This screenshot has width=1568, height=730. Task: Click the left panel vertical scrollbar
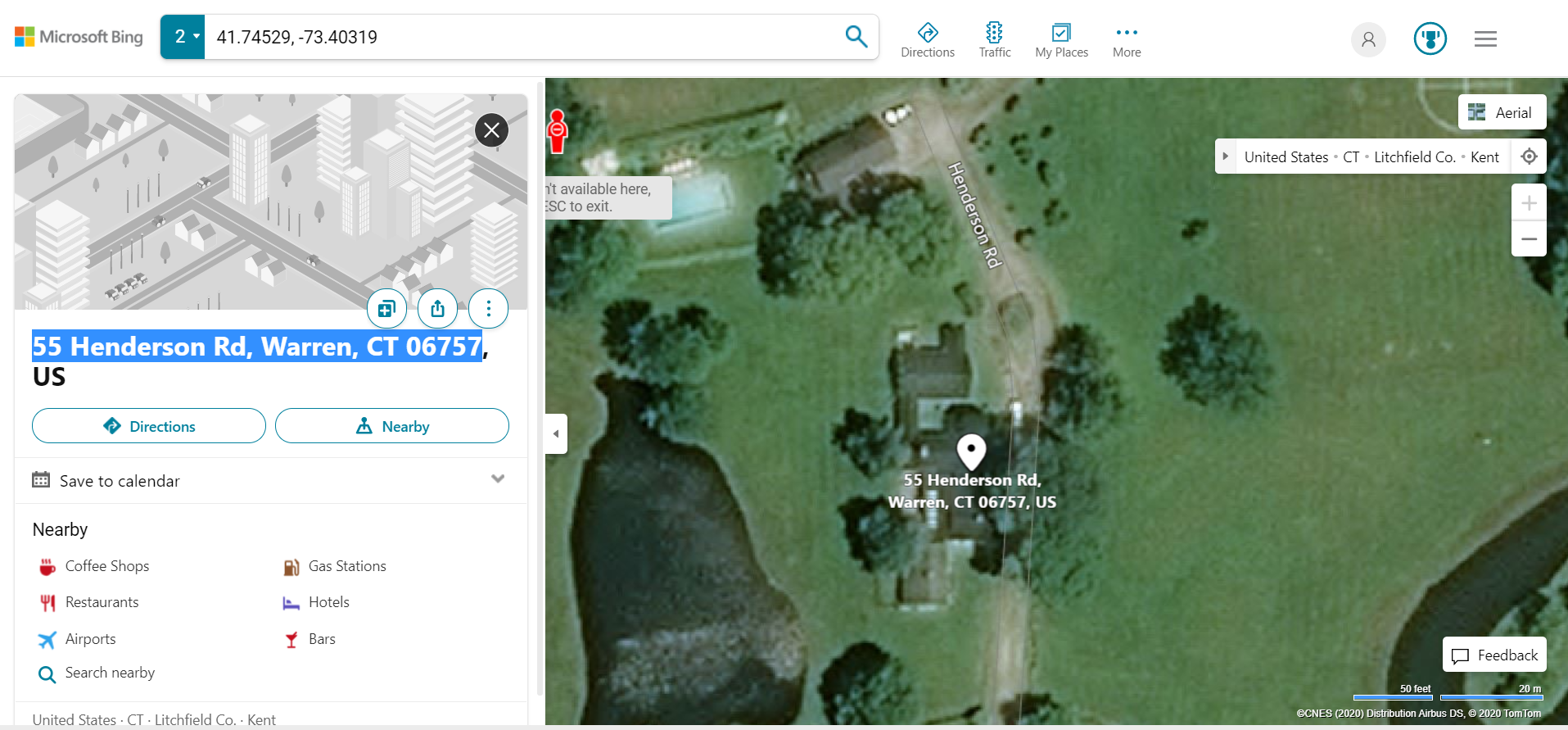click(540, 389)
